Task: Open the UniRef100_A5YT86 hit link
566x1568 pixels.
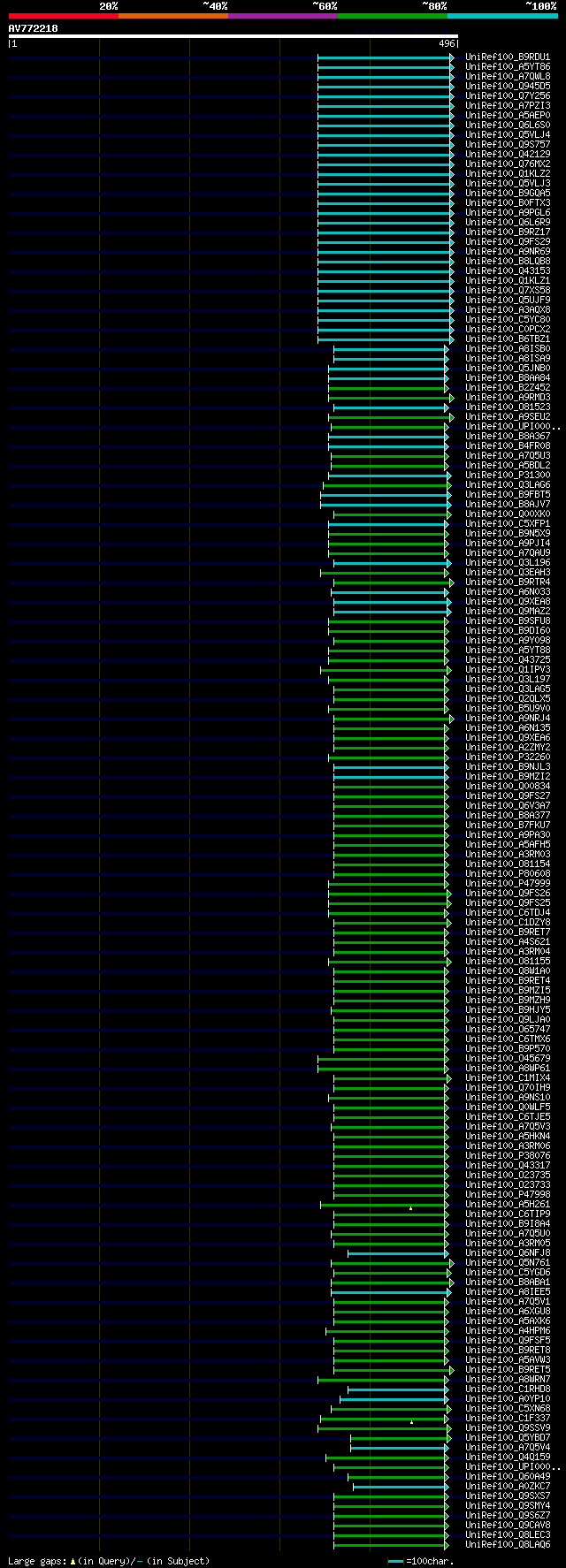Action: click(x=508, y=67)
